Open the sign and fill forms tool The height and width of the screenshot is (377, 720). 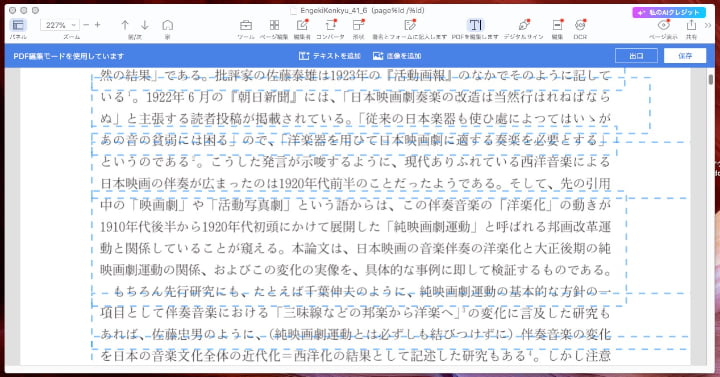pyautogui.click(x=410, y=25)
